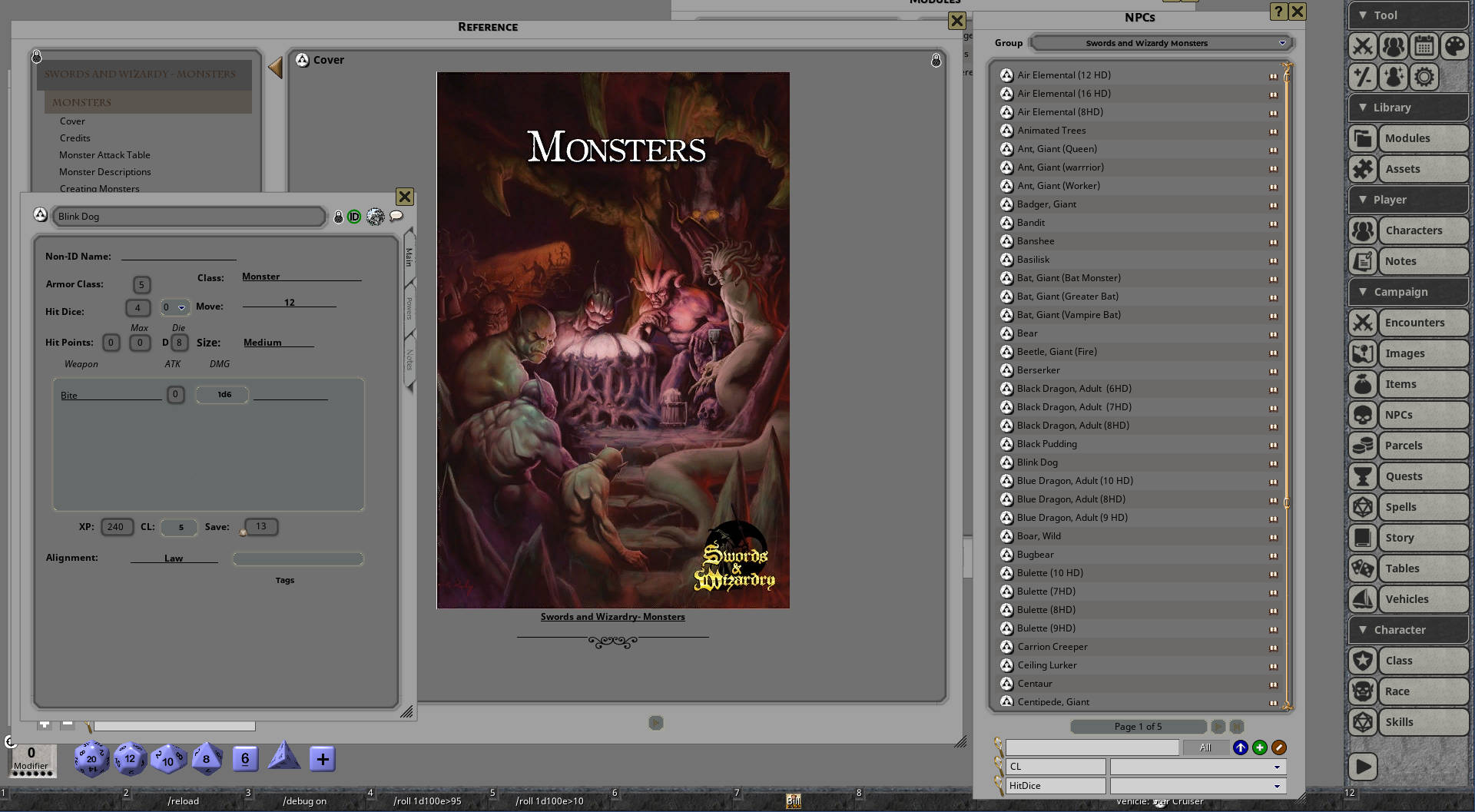Open the Calendar tool icon
Screen dimensions: 1475x812
1424,46
